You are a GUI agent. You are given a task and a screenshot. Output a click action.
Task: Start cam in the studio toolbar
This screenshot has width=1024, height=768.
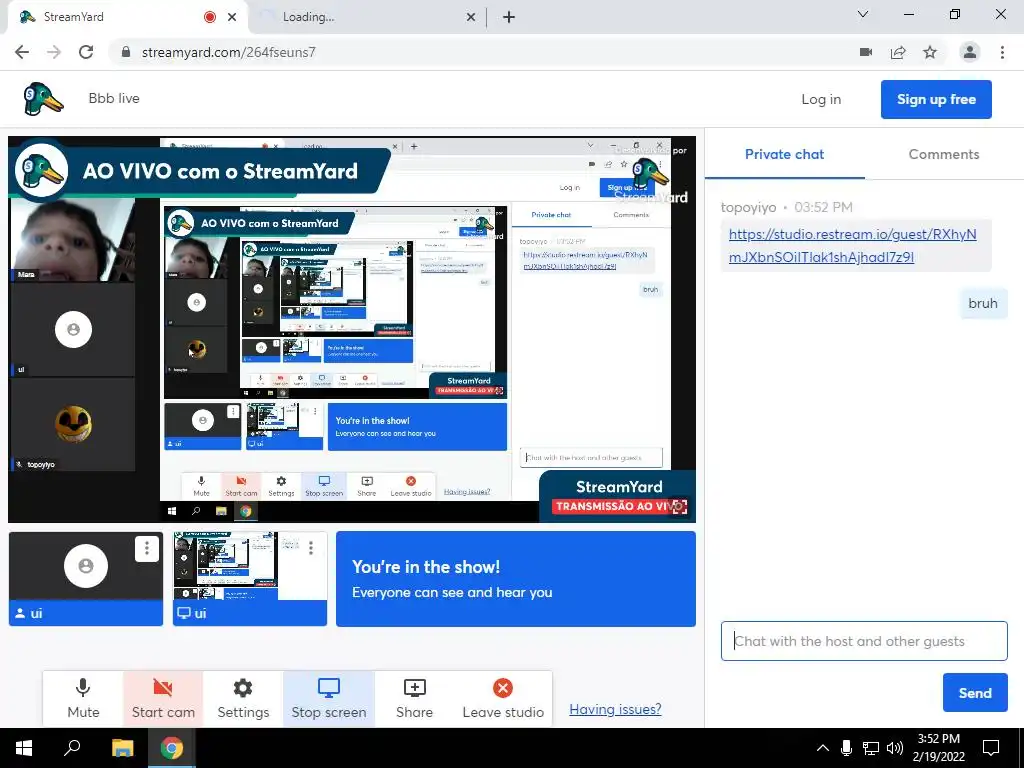click(163, 698)
